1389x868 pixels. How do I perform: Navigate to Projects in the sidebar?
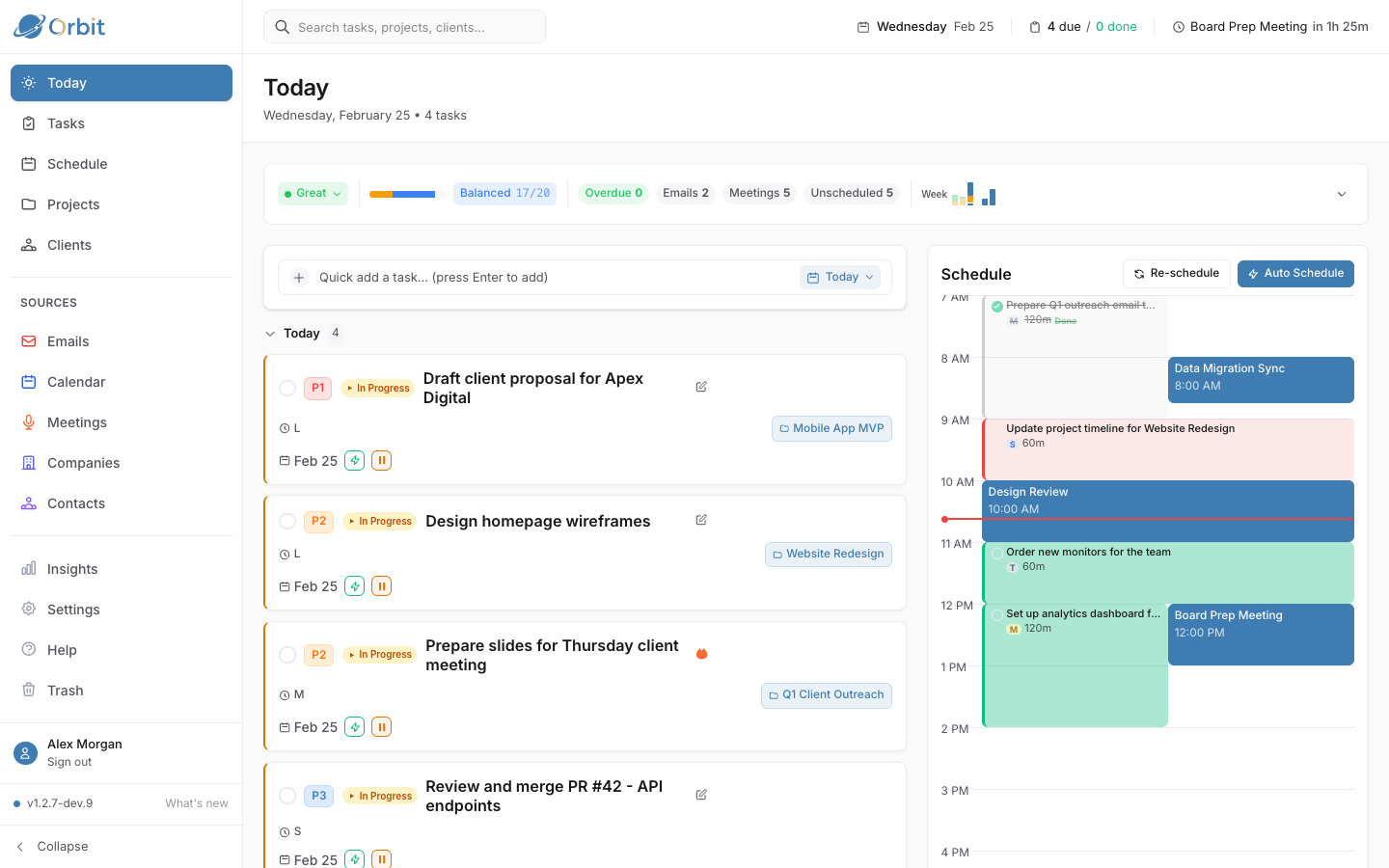tap(73, 203)
